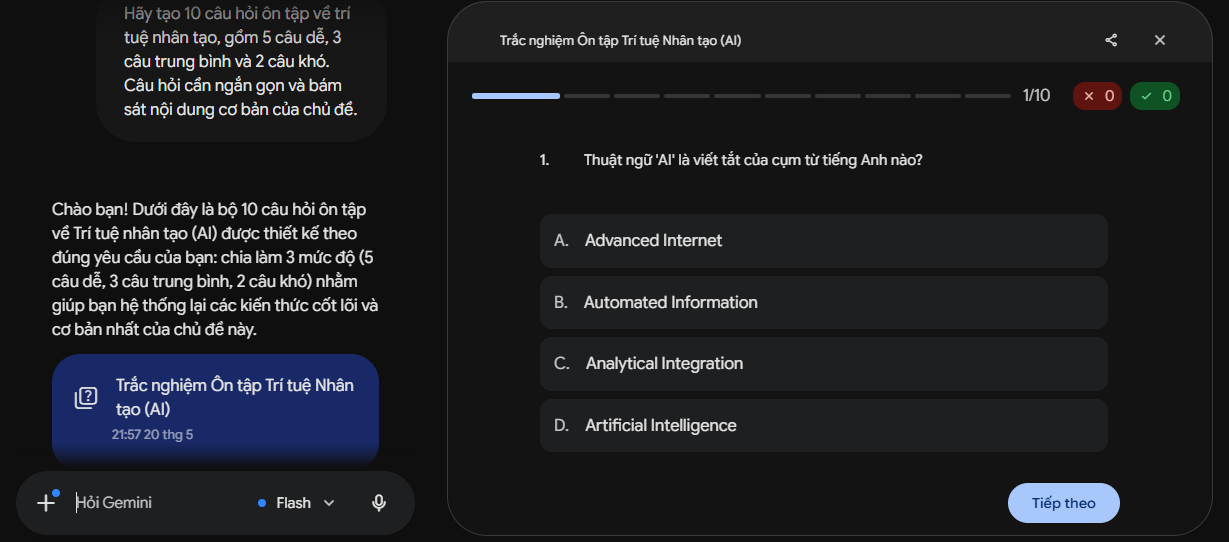The height and width of the screenshot is (542, 1229).
Task: Focus the Hỏi Gemini input field
Action: [160, 503]
